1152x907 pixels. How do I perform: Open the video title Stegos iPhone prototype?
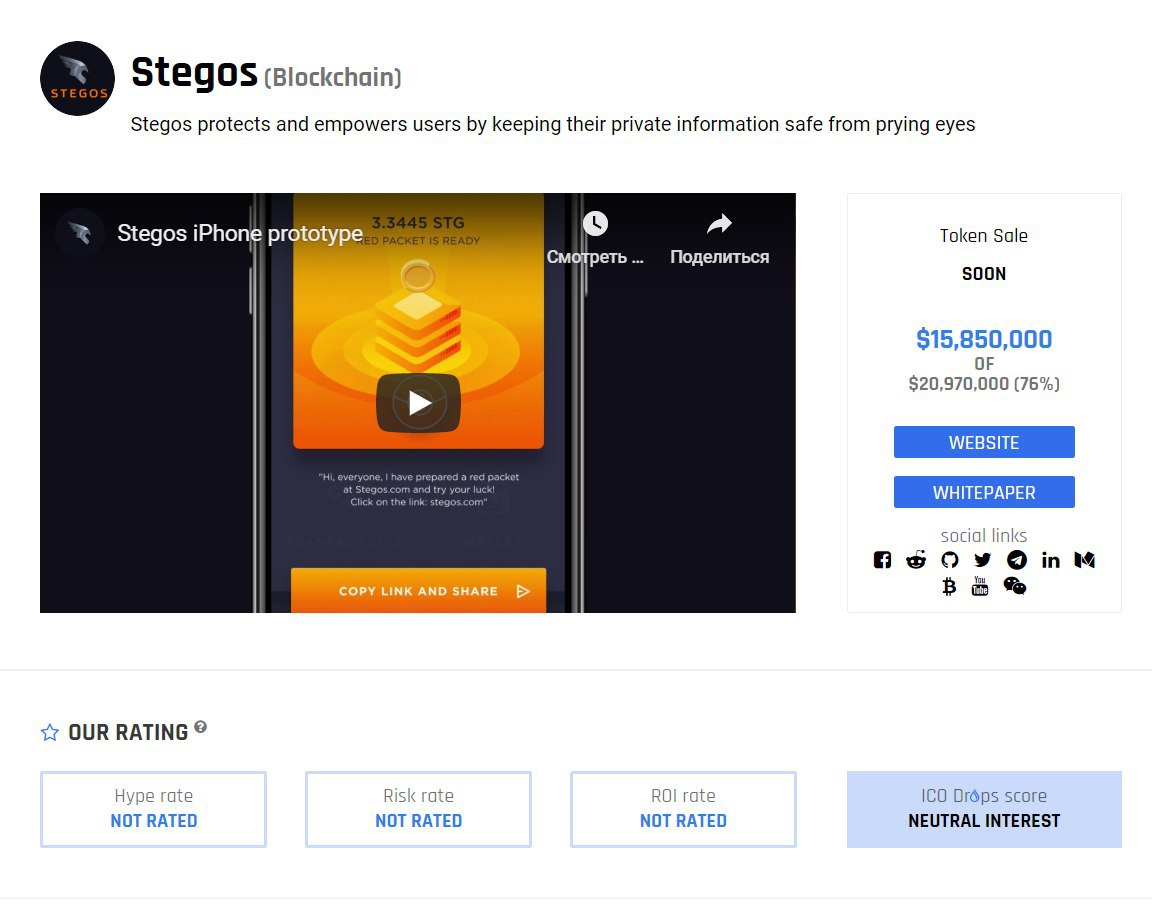(240, 233)
